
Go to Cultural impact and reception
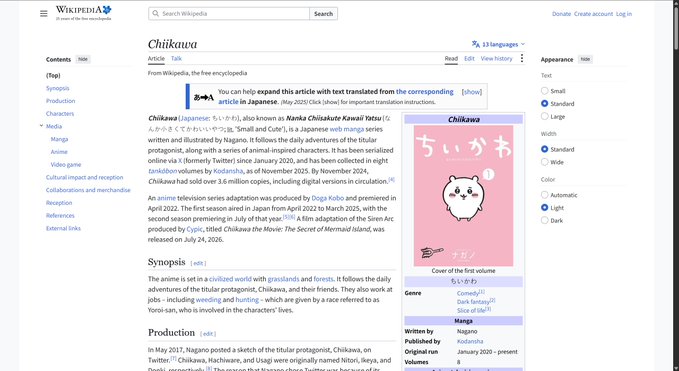coord(84,177)
